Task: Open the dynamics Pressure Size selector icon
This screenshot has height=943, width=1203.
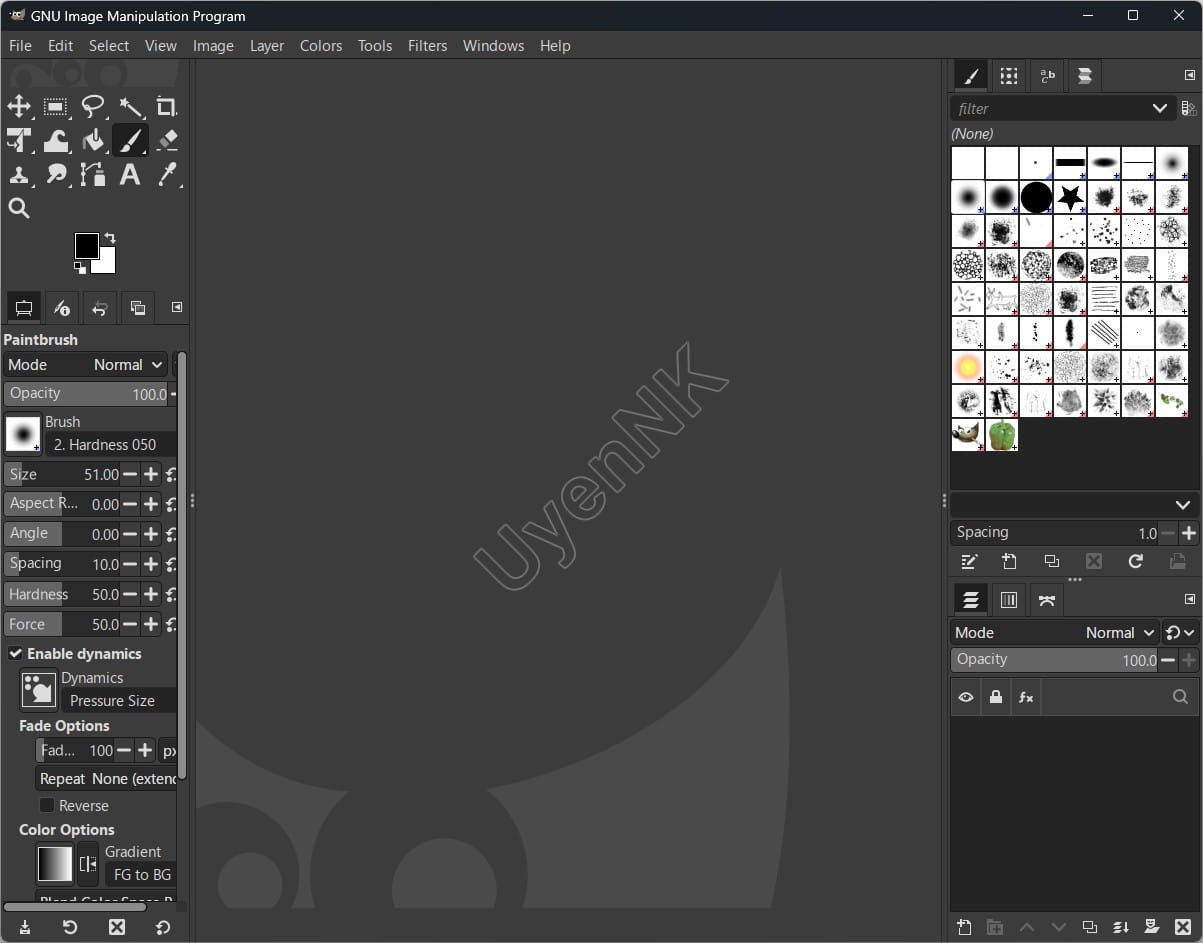Action: click(39, 690)
